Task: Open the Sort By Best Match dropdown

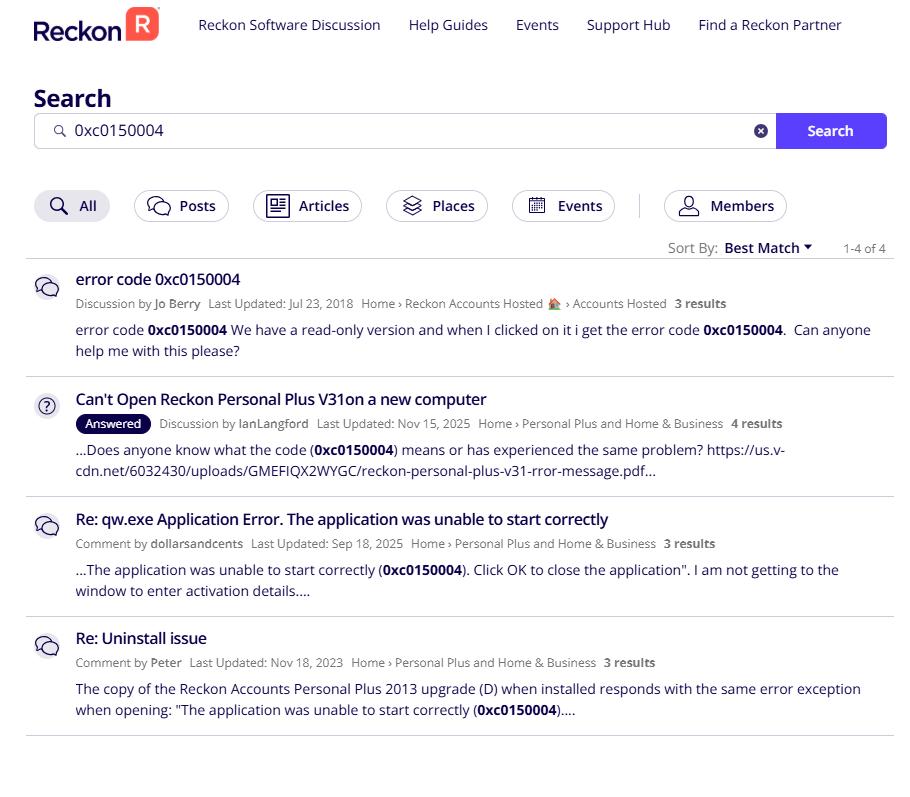Action: pyautogui.click(x=768, y=248)
